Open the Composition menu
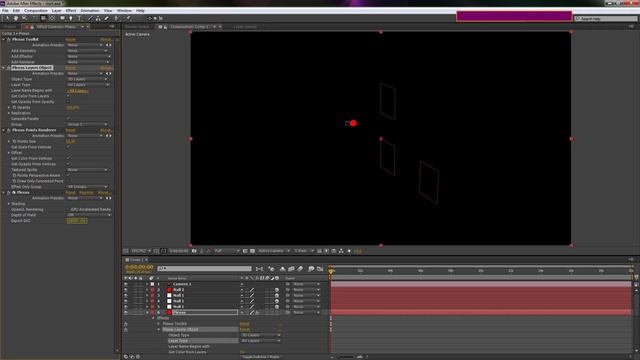Image resolution: width=640 pixels, height=360 pixels. click(x=36, y=11)
